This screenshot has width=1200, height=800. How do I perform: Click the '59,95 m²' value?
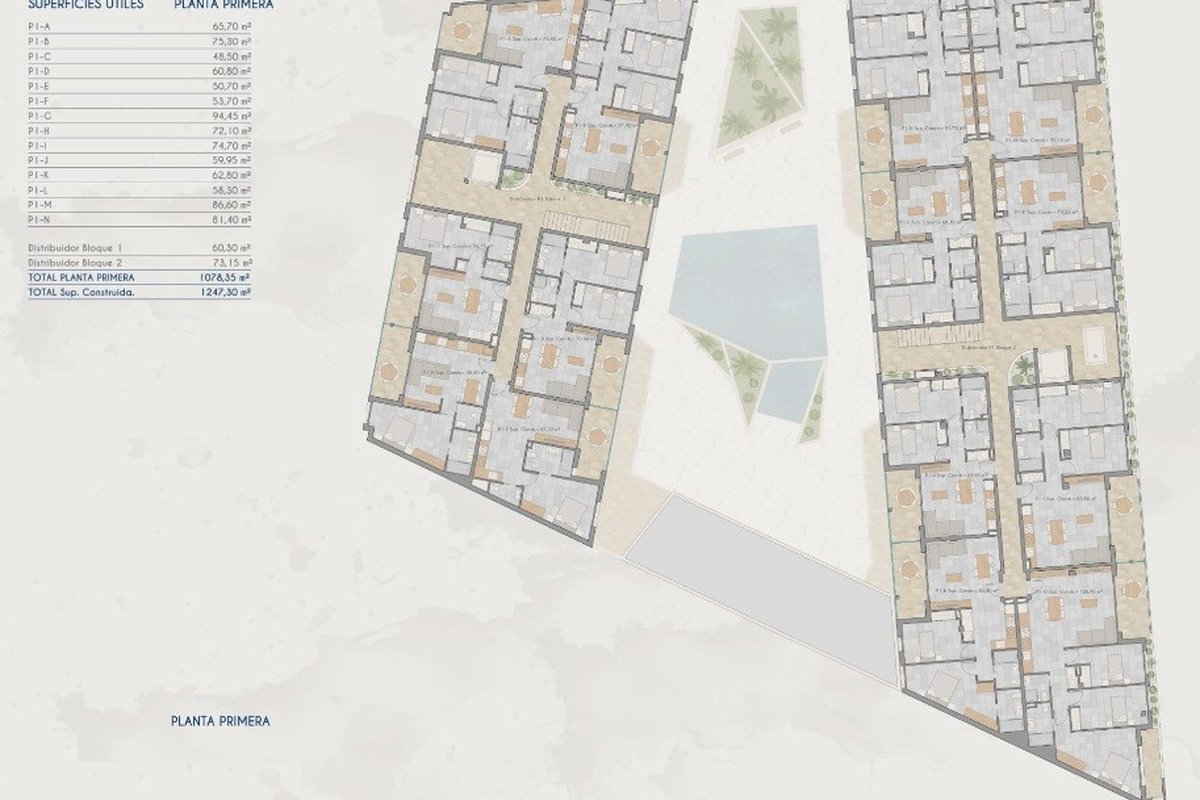232,161
